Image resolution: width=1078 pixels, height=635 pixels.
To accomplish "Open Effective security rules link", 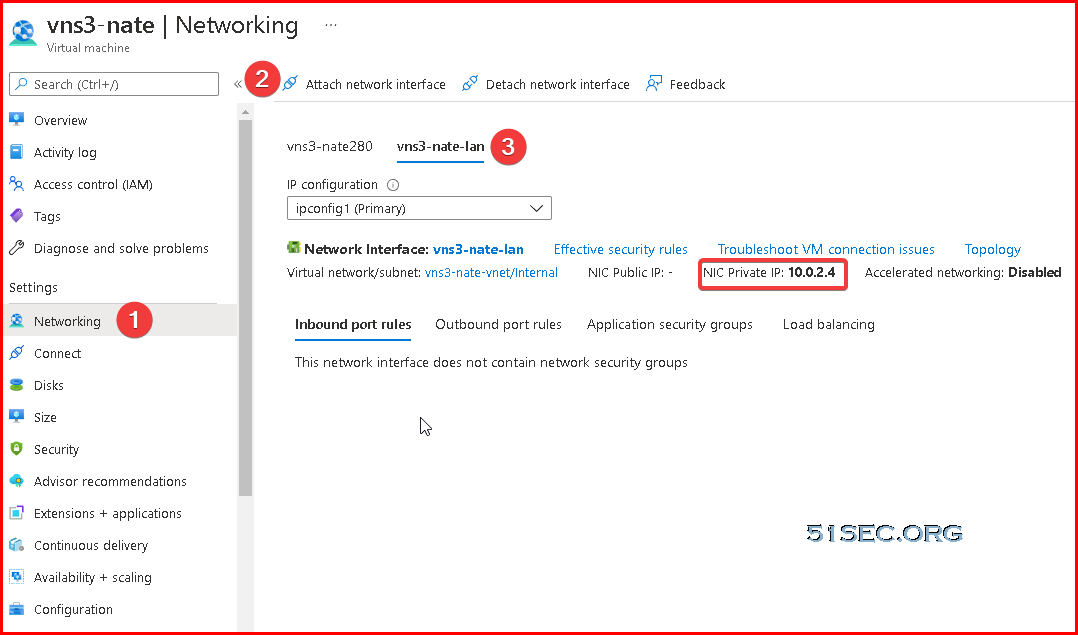I will click(x=621, y=249).
